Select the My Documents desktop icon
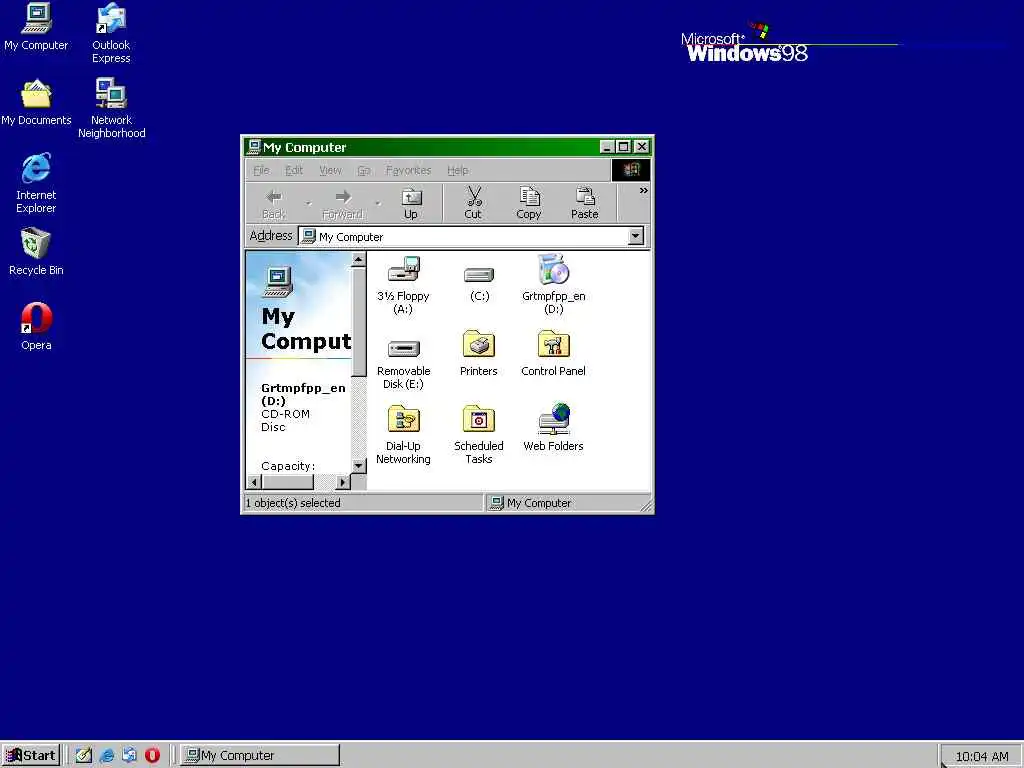The width and height of the screenshot is (1024, 768). 36,103
